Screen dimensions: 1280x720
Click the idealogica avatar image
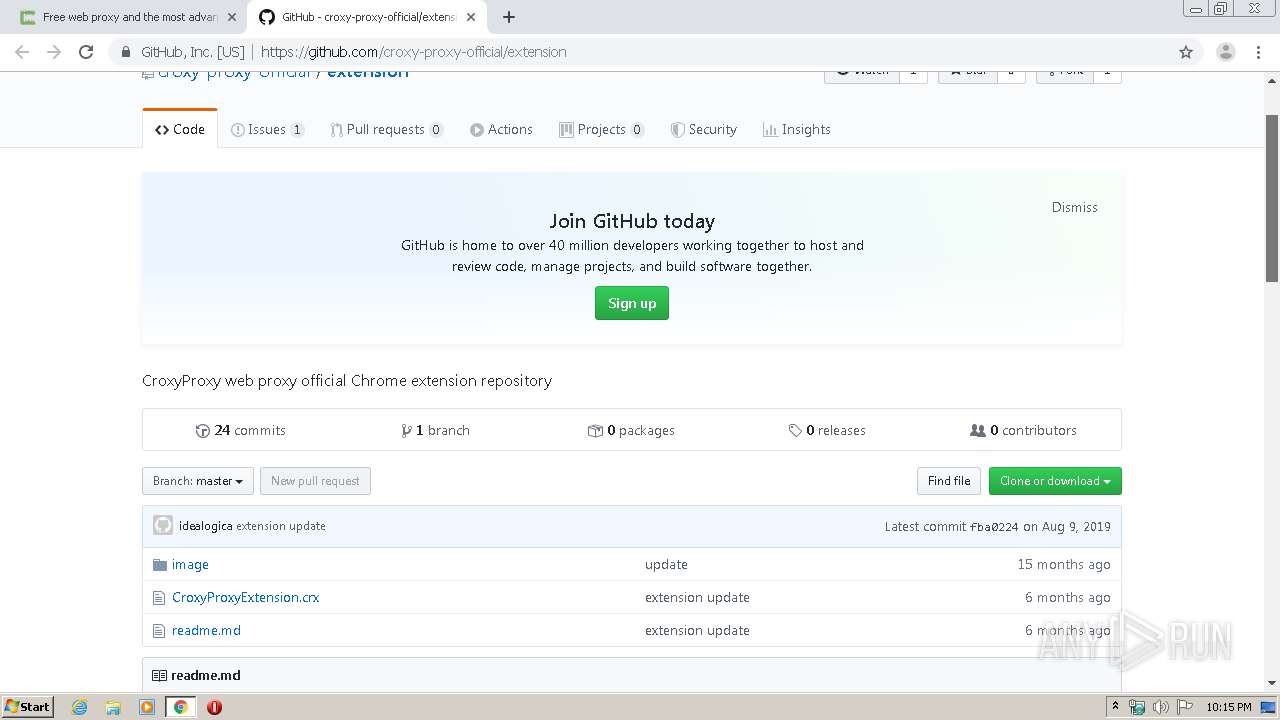tap(163, 526)
